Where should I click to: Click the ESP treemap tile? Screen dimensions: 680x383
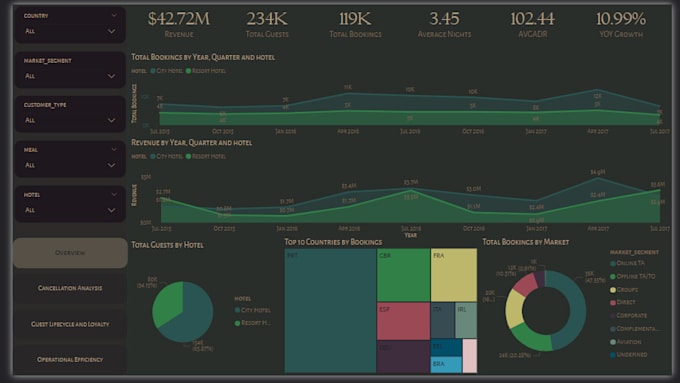pos(403,321)
